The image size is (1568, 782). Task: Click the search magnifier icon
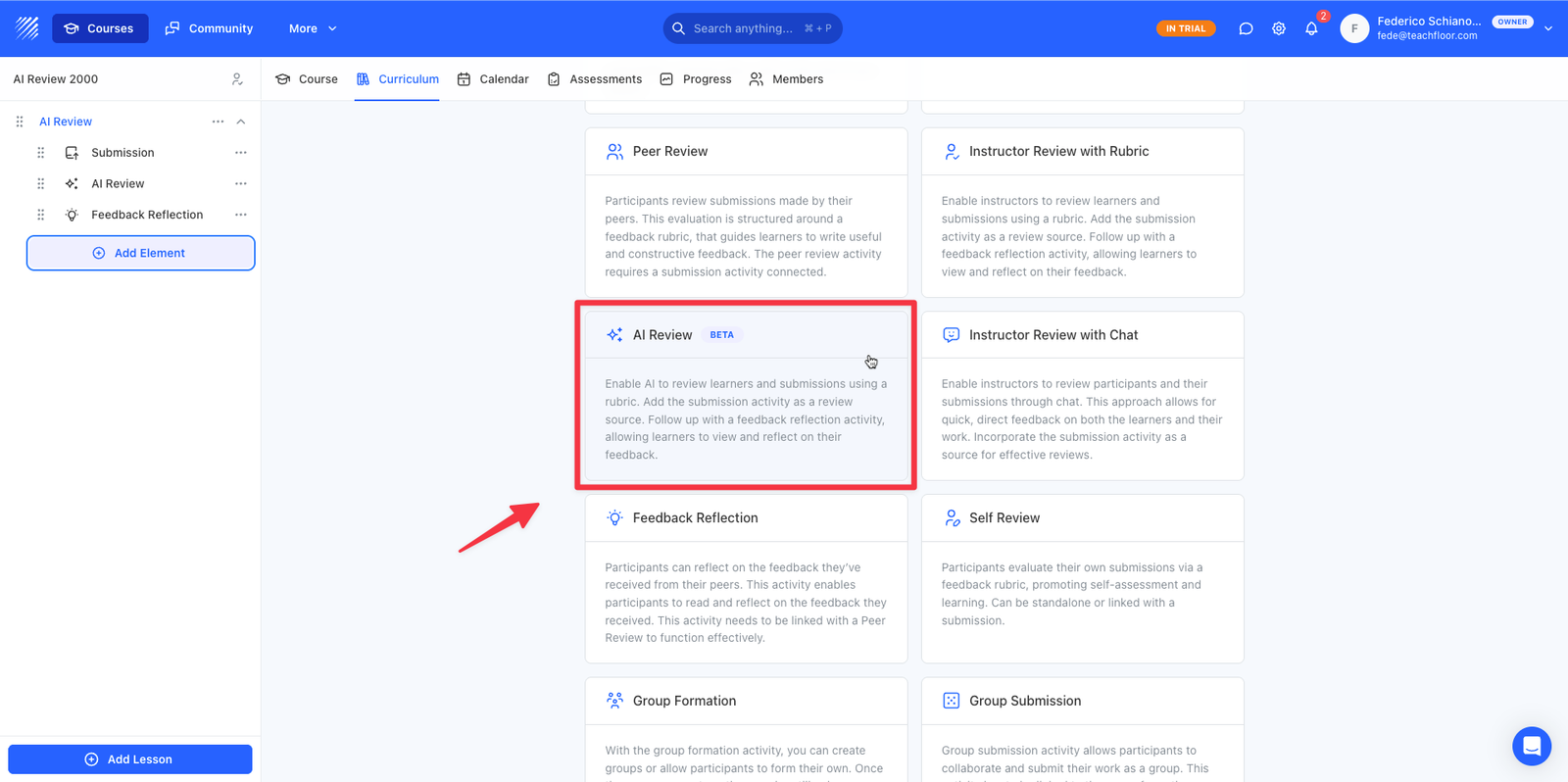[x=678, y=28]
